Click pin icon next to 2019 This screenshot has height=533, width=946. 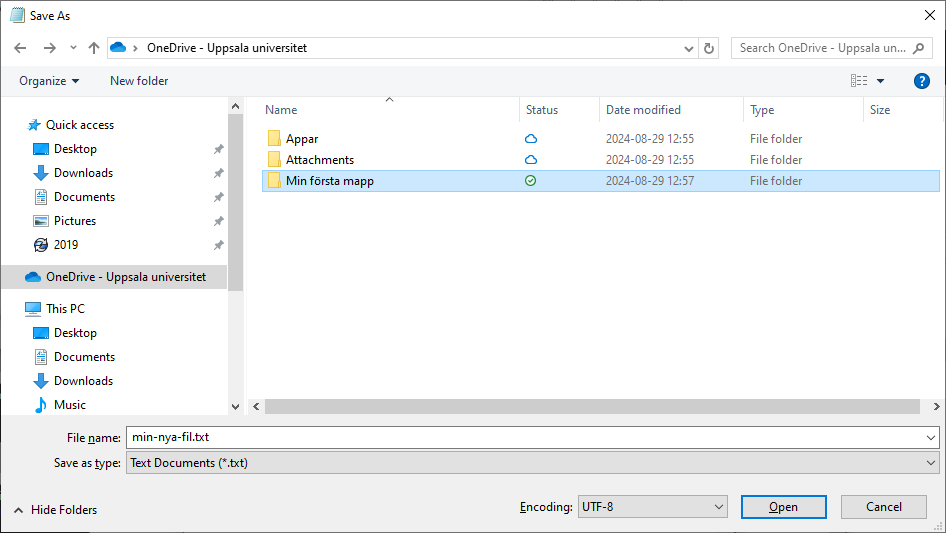218,245
